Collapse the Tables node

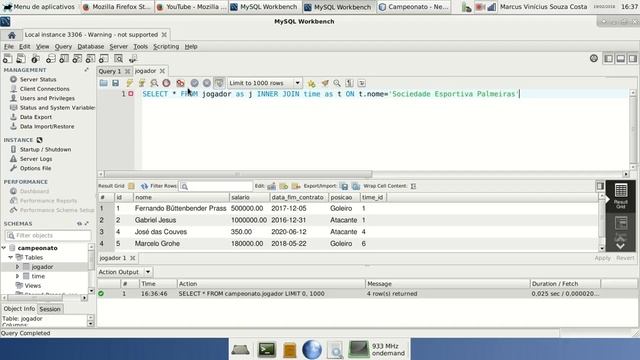11,258
